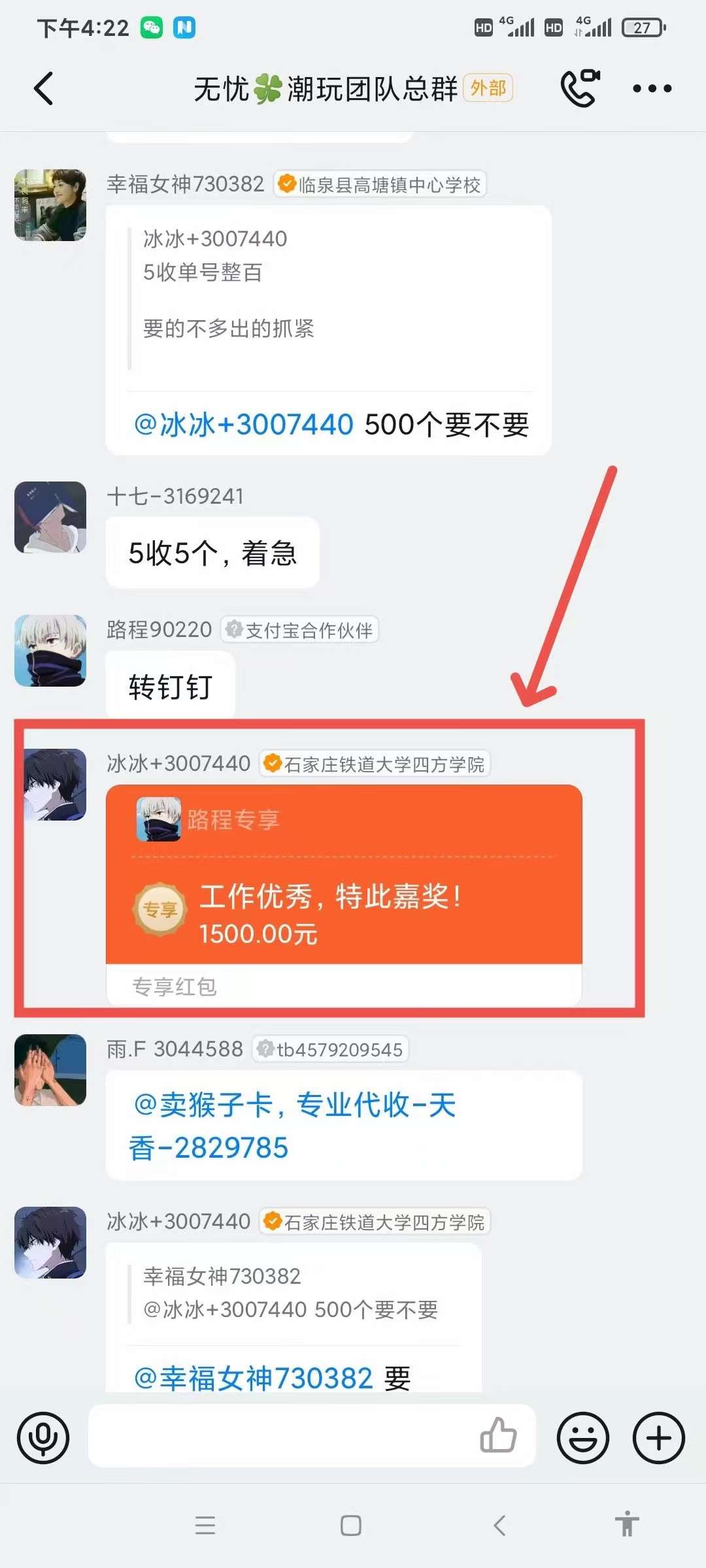This screenshot has width=706, height=1568.
Task: Open the 1500.00元 exclusive red packet
Action: (x=344, y=896)
